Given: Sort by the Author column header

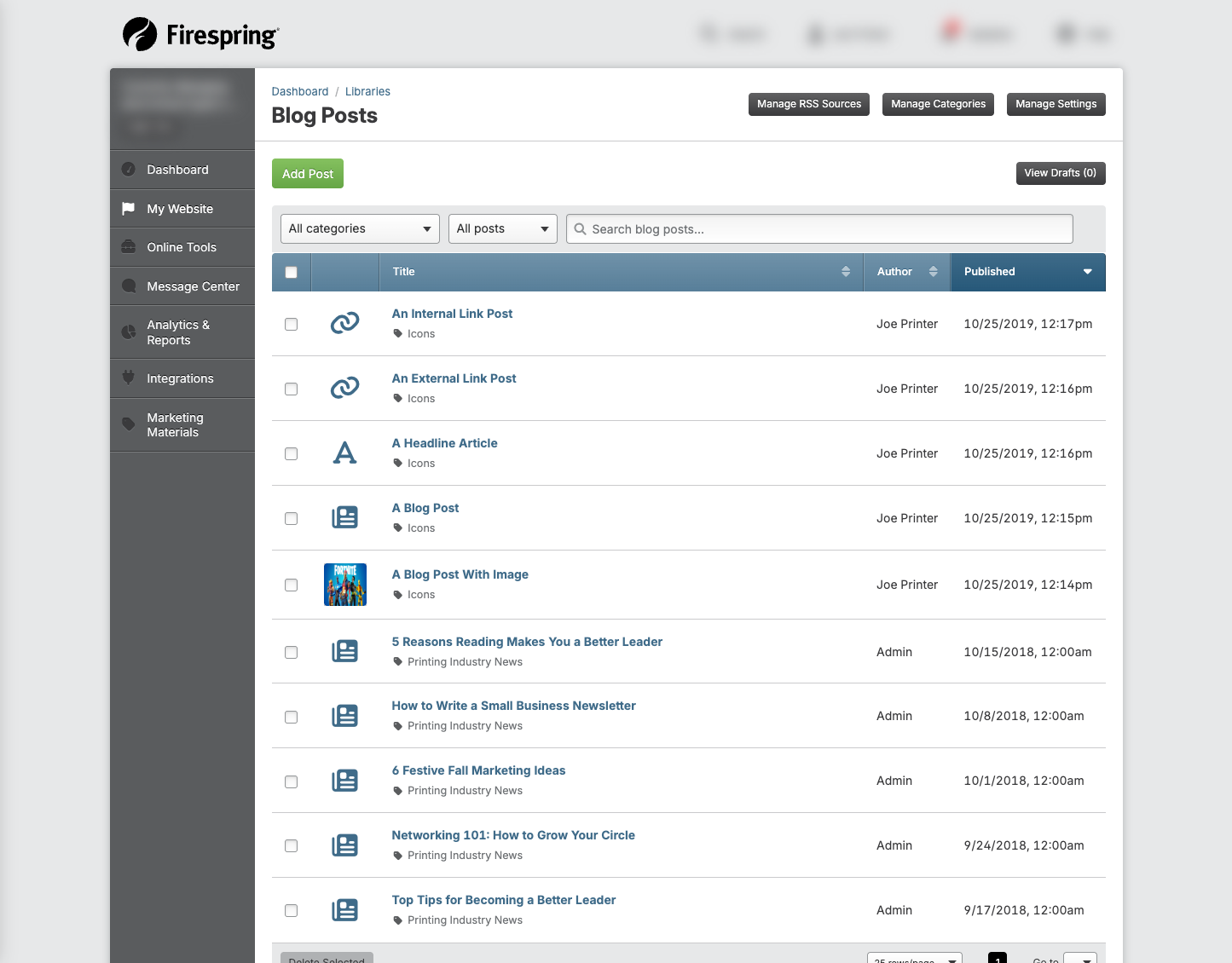Looking at the screenshot, I should (x=907, y=272).
